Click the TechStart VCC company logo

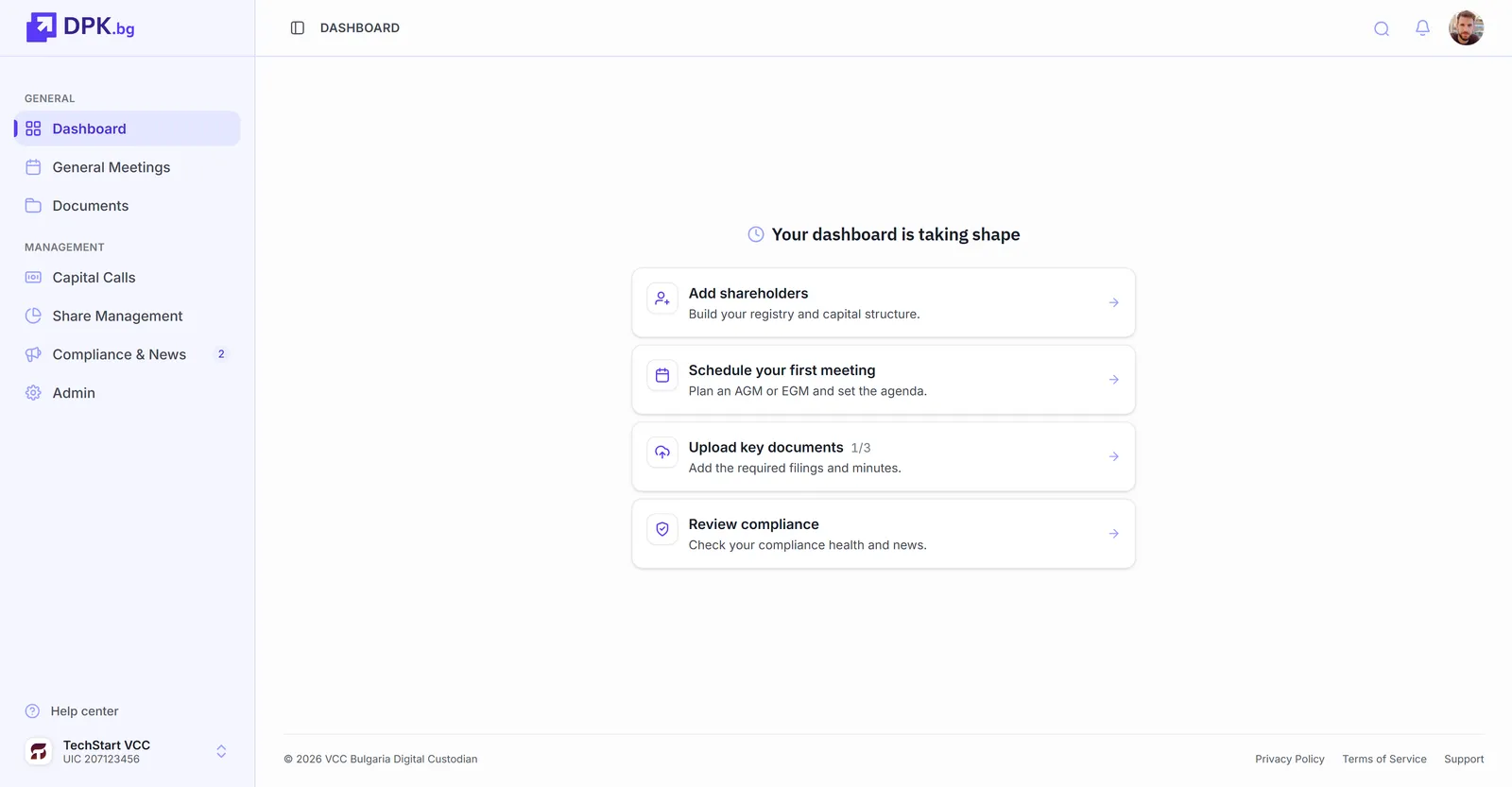39,752
